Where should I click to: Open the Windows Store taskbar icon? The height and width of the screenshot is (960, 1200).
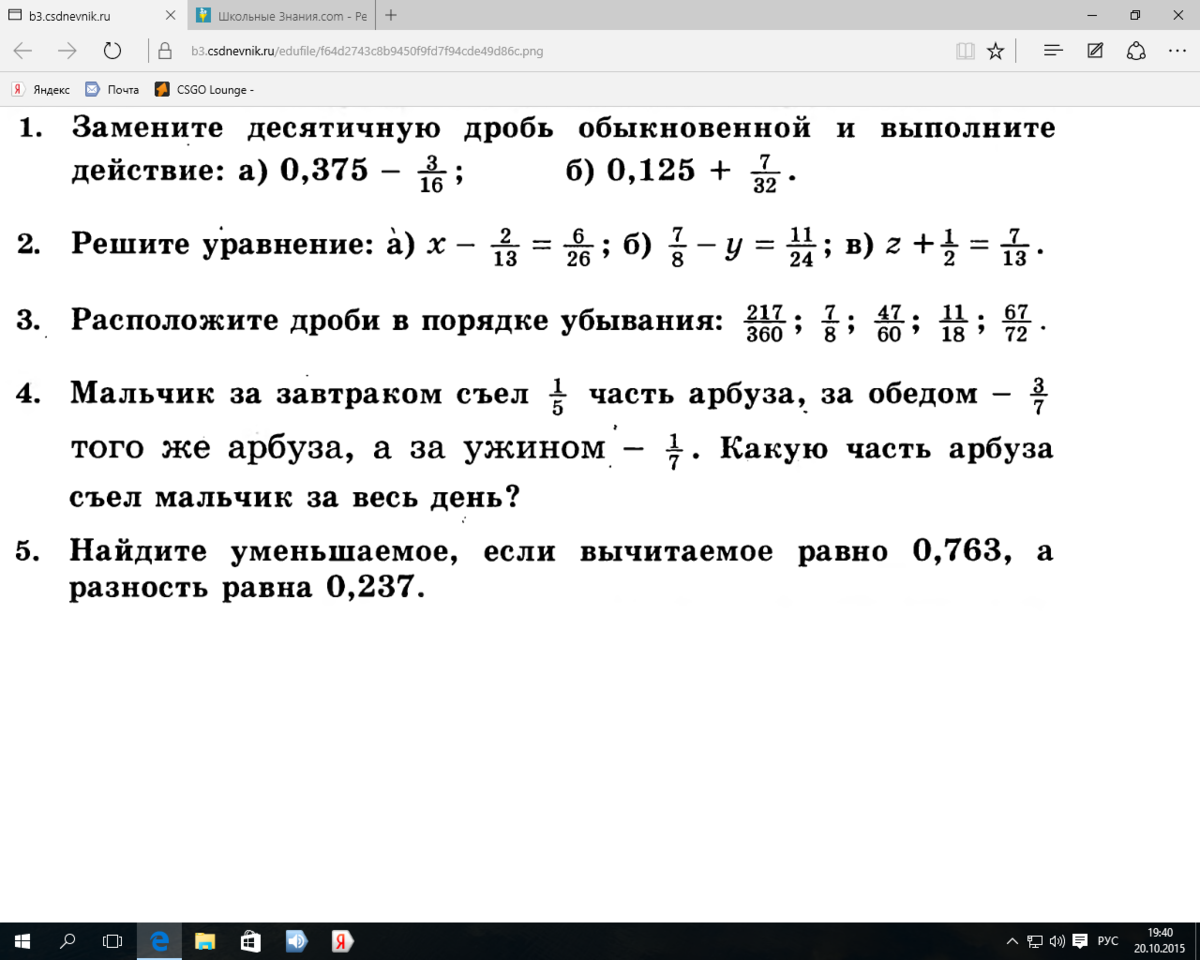coord(251,941)
